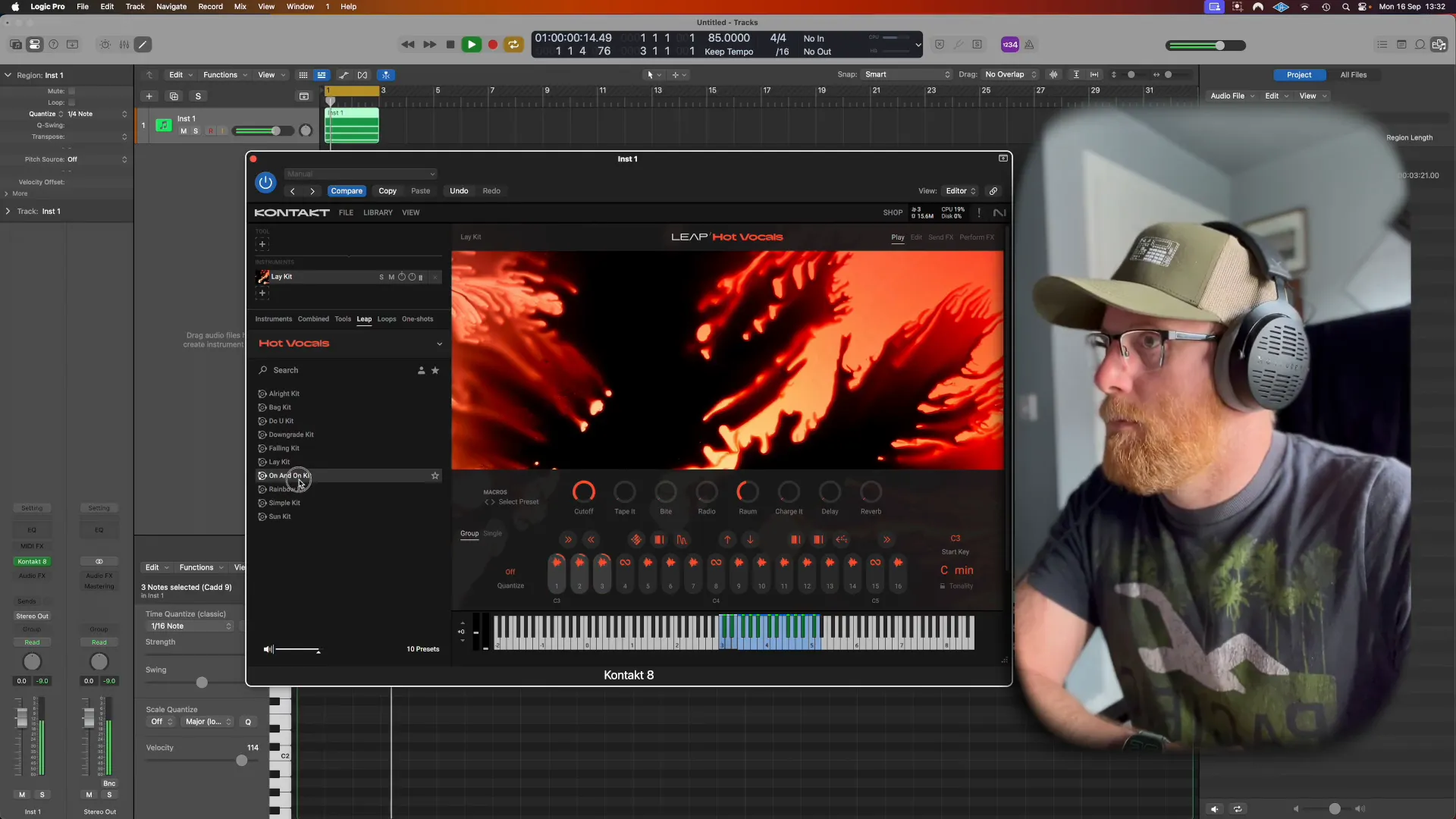Click the Rewind transport button

[408, 45]
